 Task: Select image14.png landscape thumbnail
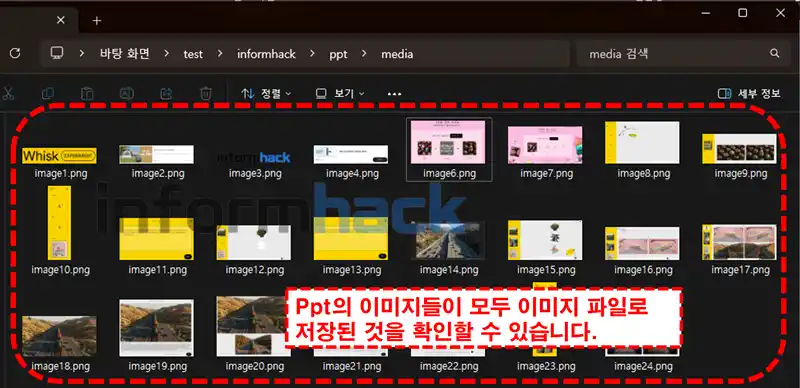[x=447, y=241]
